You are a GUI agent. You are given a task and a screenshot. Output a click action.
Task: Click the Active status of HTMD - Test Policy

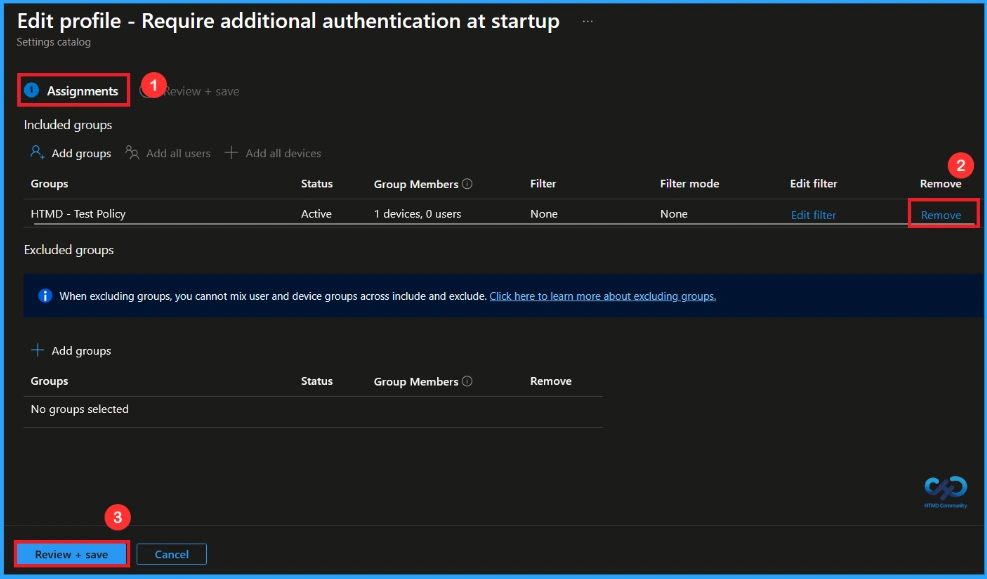[x=316, y=214]
